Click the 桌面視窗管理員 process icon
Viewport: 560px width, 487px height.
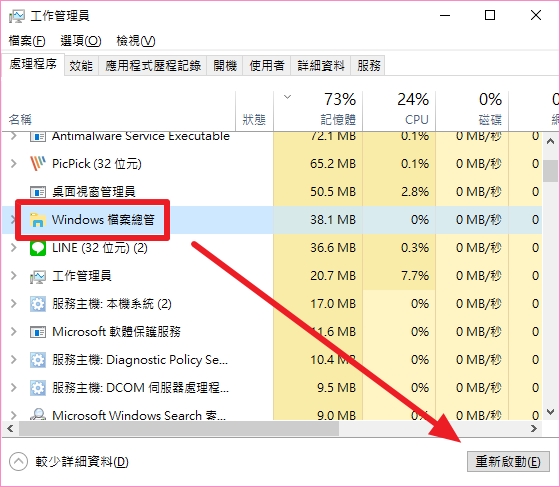tap(38, 192)
